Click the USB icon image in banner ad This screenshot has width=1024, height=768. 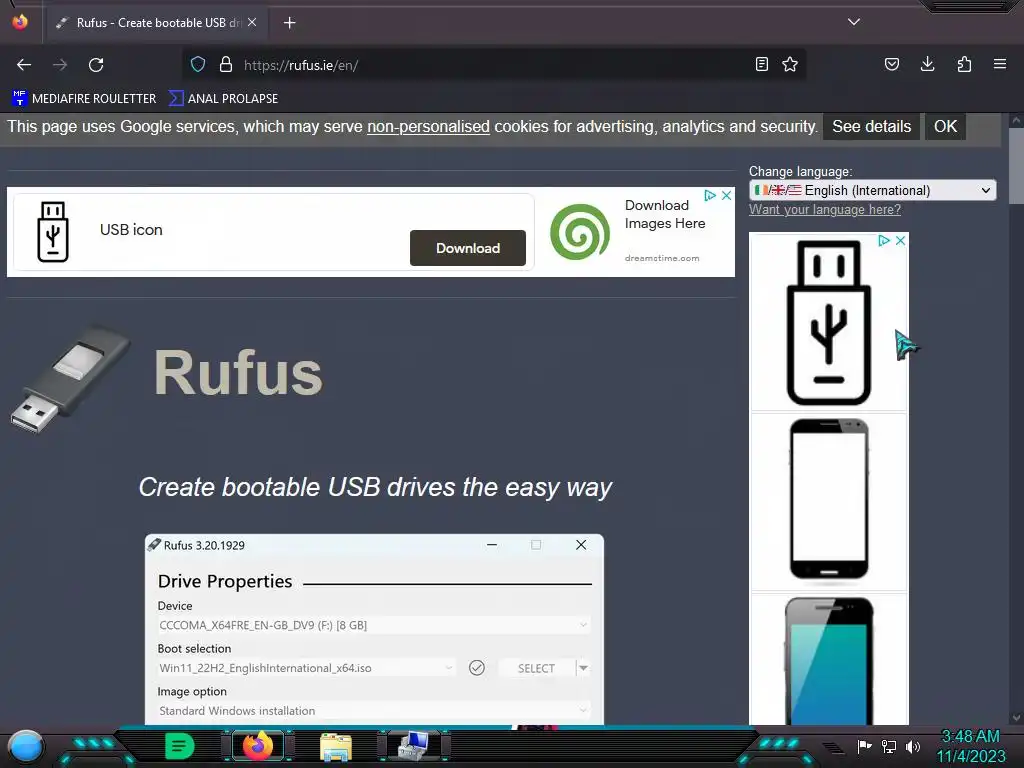coord(53,232)
